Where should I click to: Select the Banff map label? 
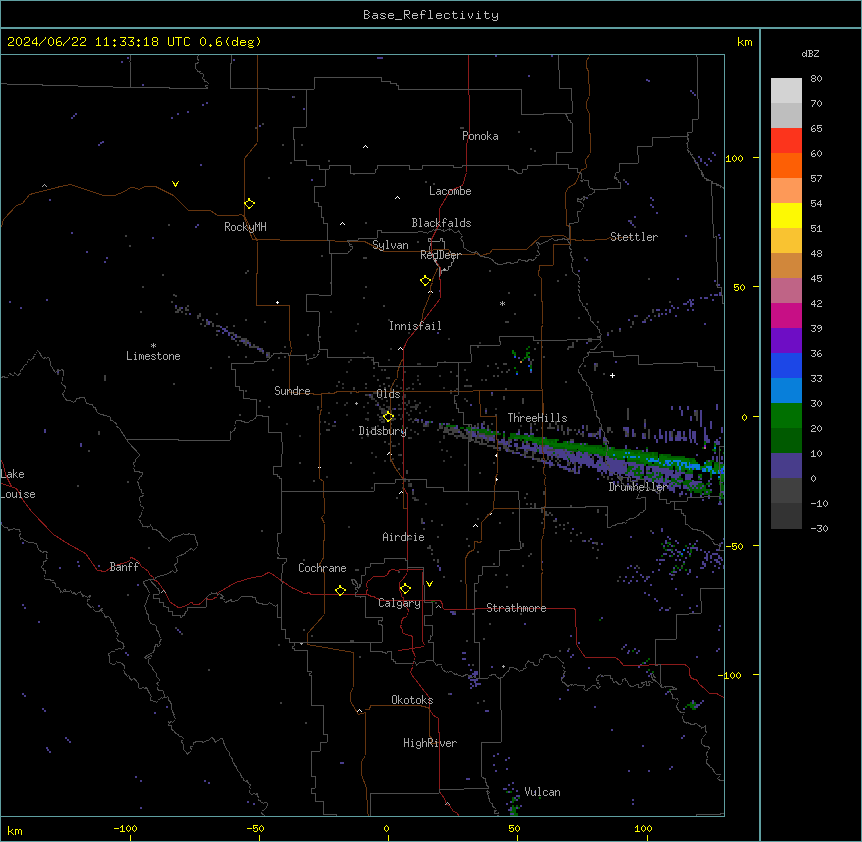click(x=124, y=567)
